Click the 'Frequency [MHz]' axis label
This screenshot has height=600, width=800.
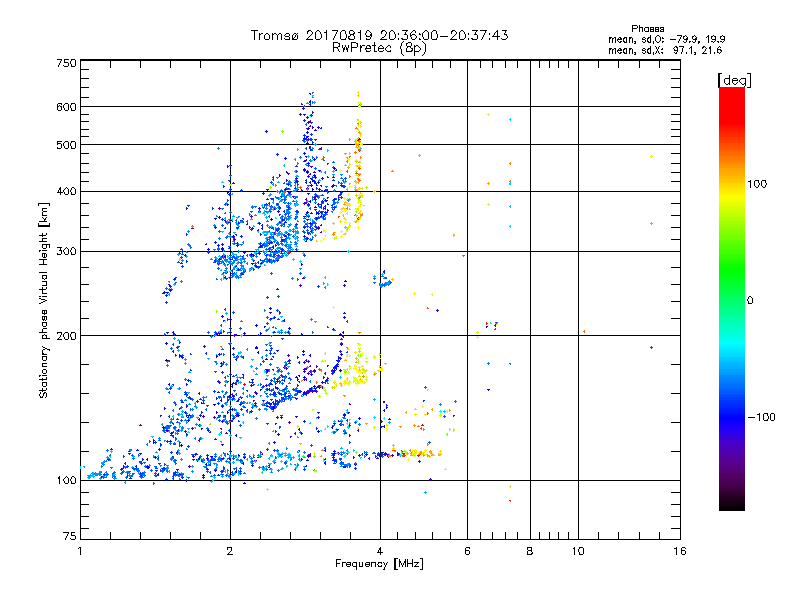379,564
